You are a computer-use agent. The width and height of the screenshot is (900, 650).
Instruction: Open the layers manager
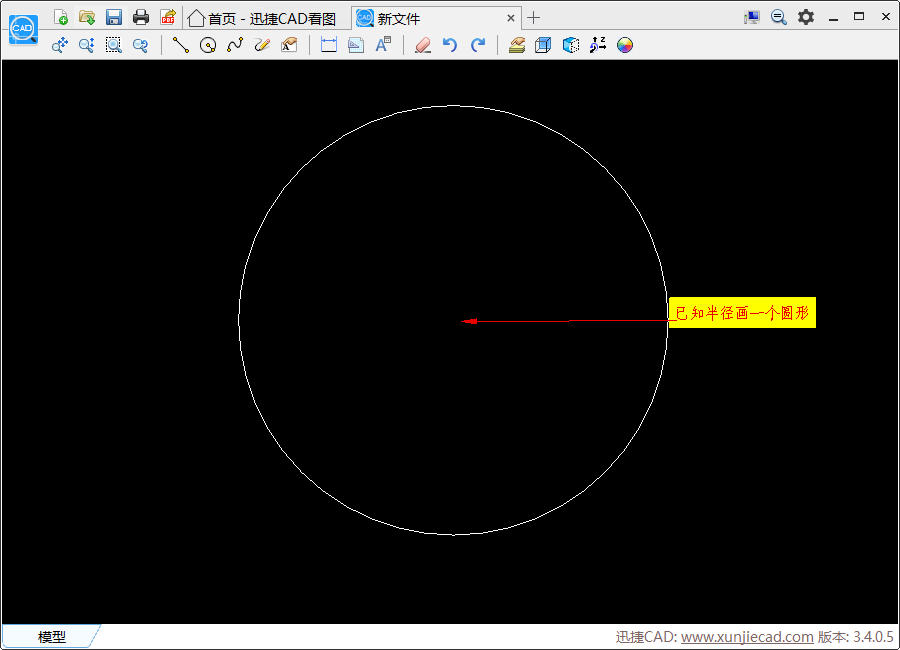coord(517,45)
